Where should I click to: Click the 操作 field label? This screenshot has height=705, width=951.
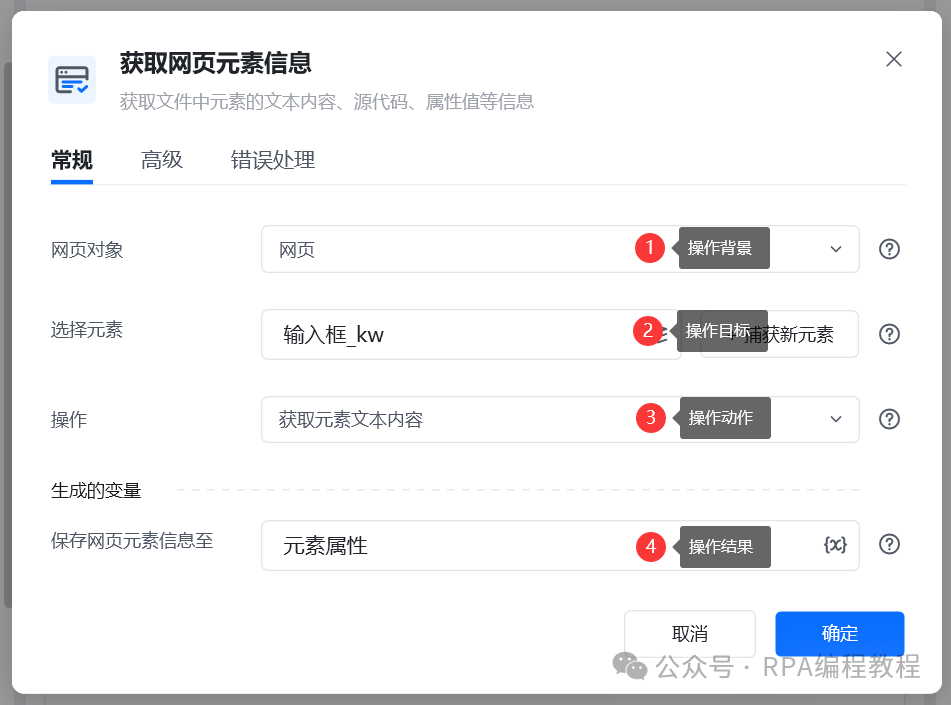tap(69, 419)
